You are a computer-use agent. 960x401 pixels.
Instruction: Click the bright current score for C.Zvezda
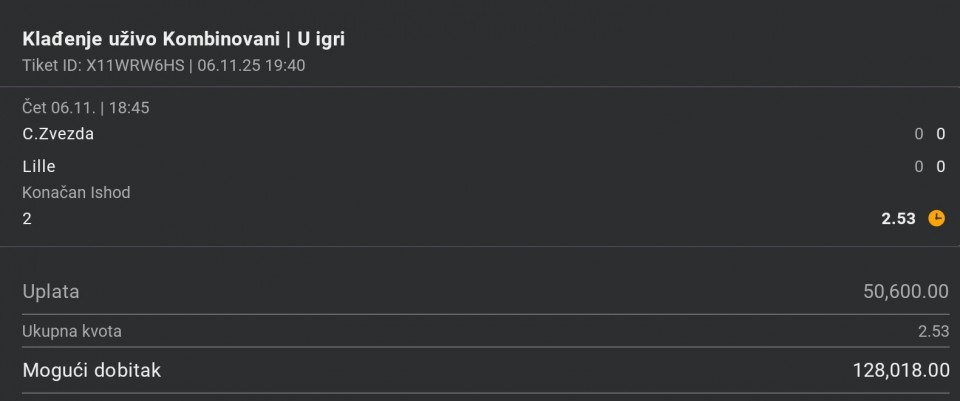940,134
